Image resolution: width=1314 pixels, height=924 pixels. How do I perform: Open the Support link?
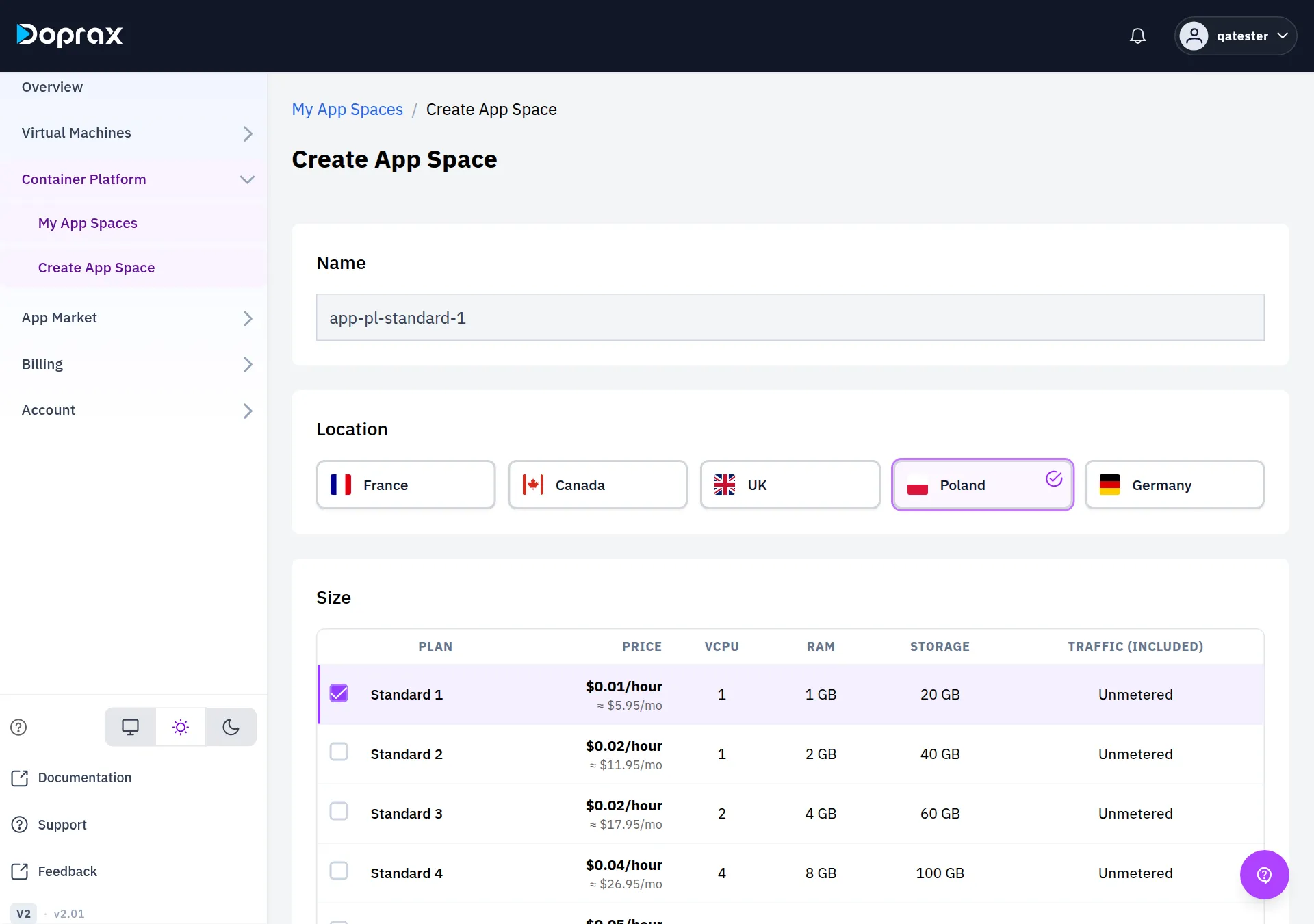(x=62, y=825)
